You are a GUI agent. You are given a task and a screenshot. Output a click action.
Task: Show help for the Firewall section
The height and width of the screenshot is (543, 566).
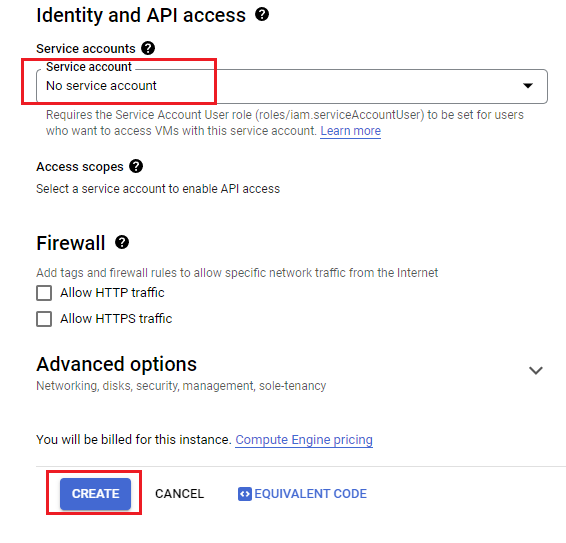coord(122,242)
